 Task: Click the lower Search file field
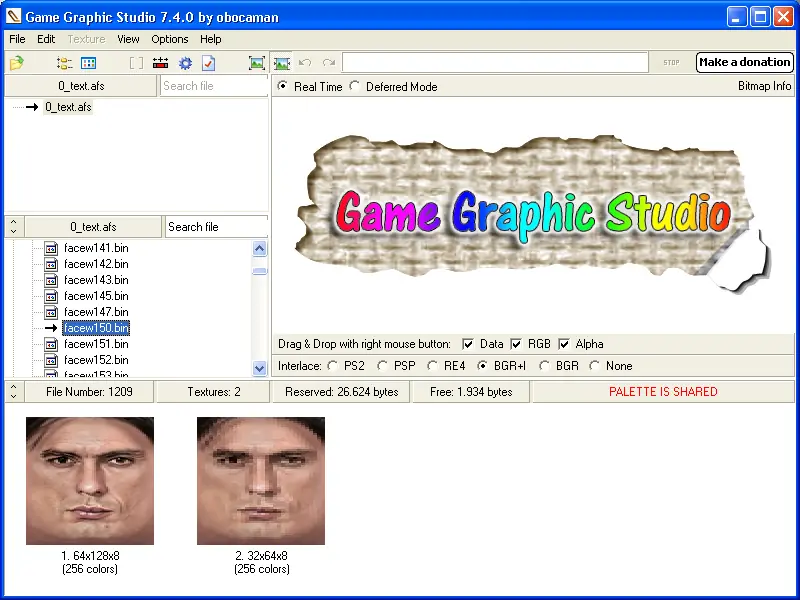(216, 227)
